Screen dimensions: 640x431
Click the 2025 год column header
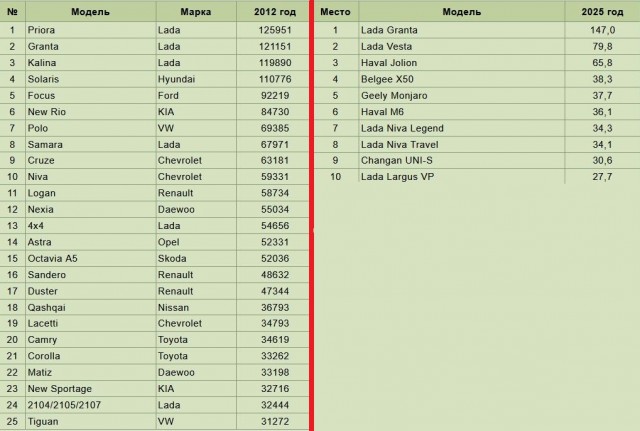(x=602, y=12)
